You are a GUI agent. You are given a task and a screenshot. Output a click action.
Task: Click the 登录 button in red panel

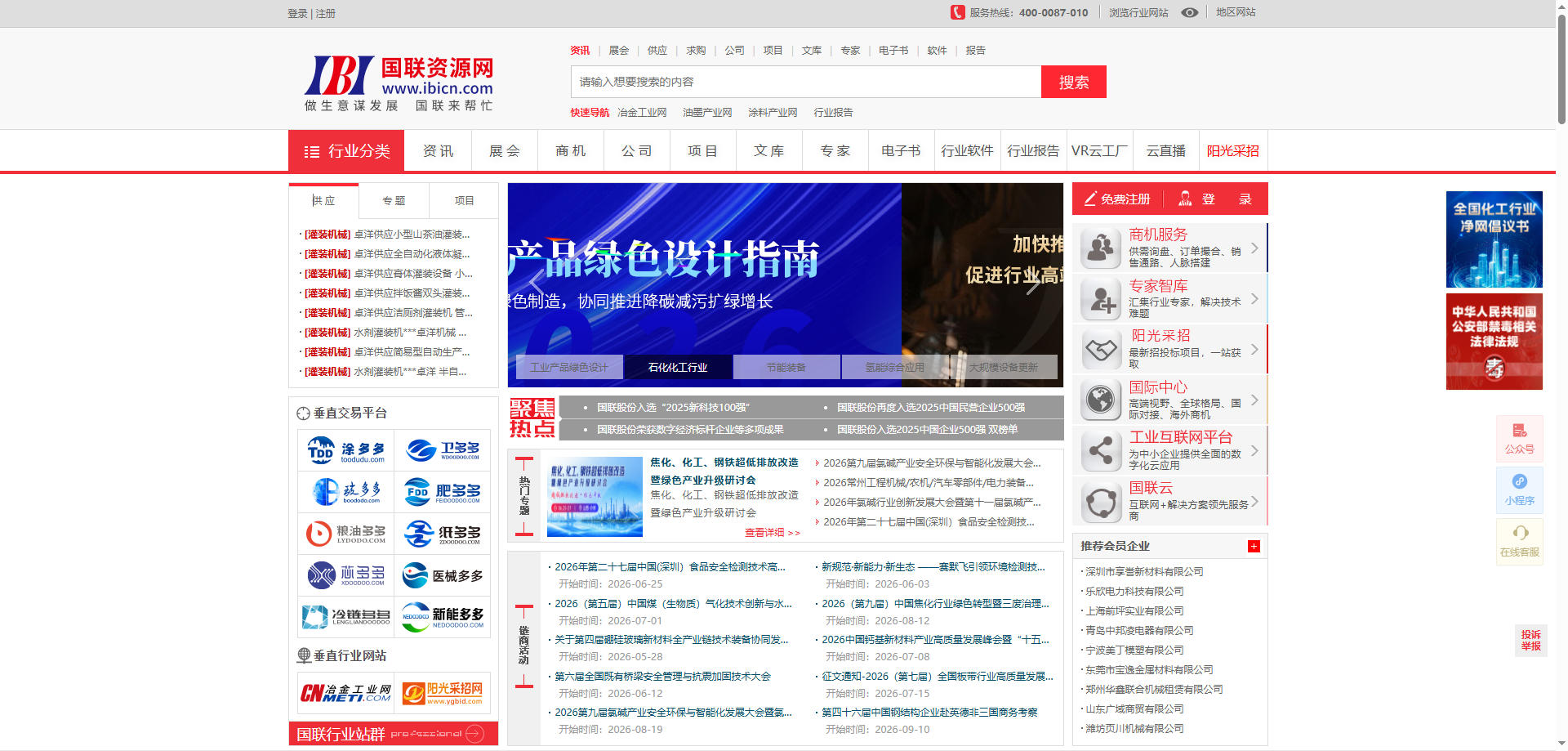(x=1215, y=199)
